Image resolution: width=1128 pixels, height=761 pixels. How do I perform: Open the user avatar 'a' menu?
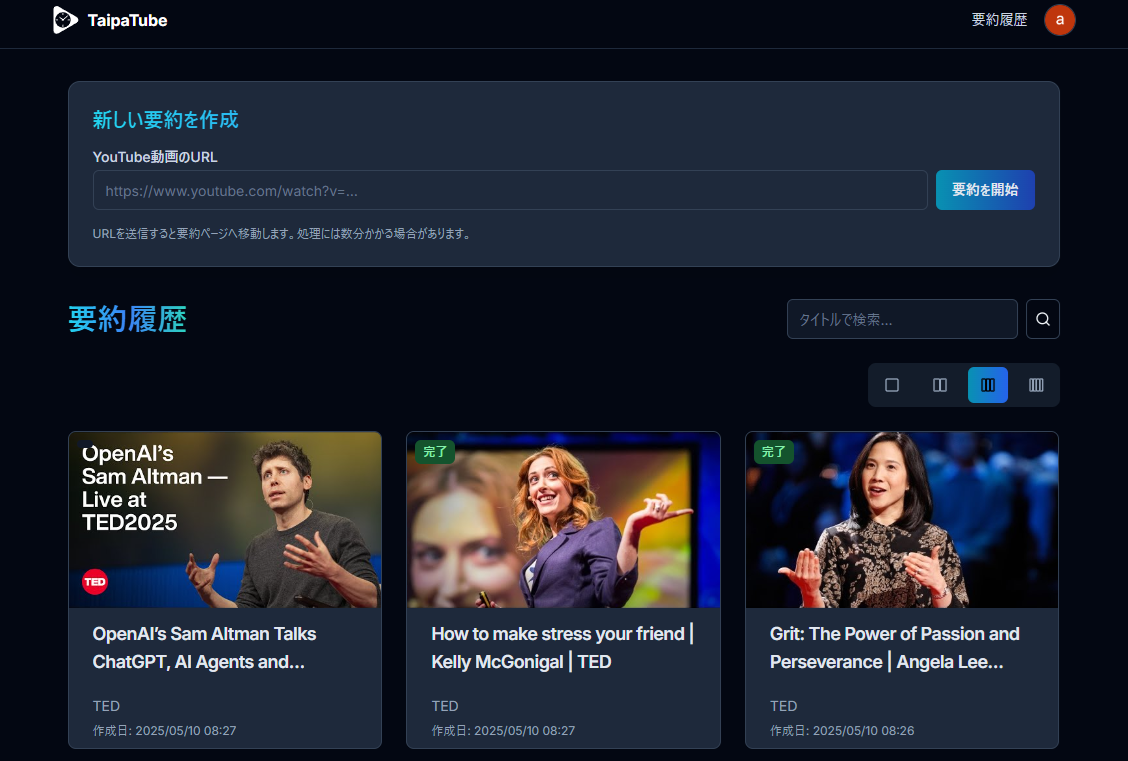pos(1059,20)
